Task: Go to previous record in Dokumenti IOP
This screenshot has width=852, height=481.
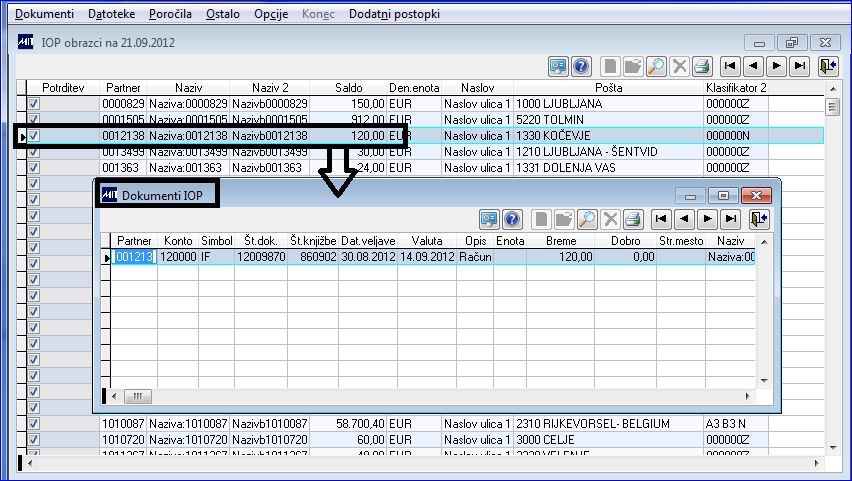Action: pos(685,219)
